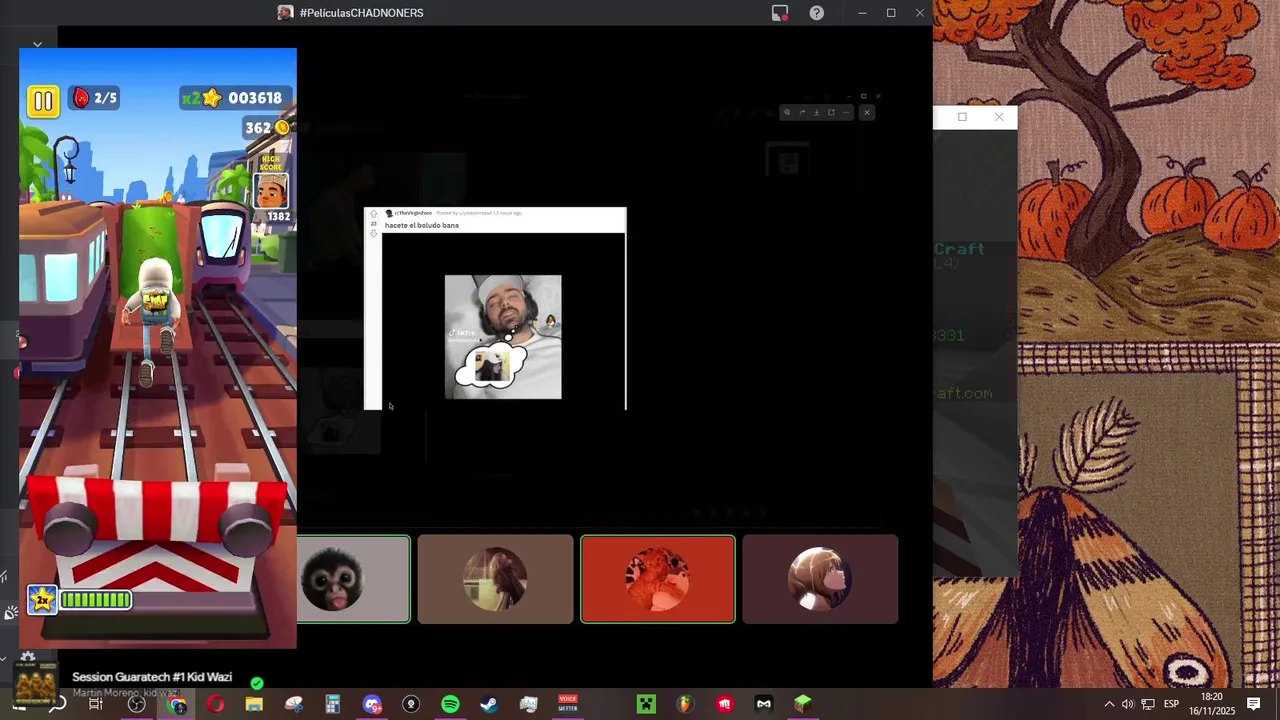Image resolution: width=1280 pixels, height=720 pixels.
Task: Pause the Subway Surfers game
Action: coord(43,100)
